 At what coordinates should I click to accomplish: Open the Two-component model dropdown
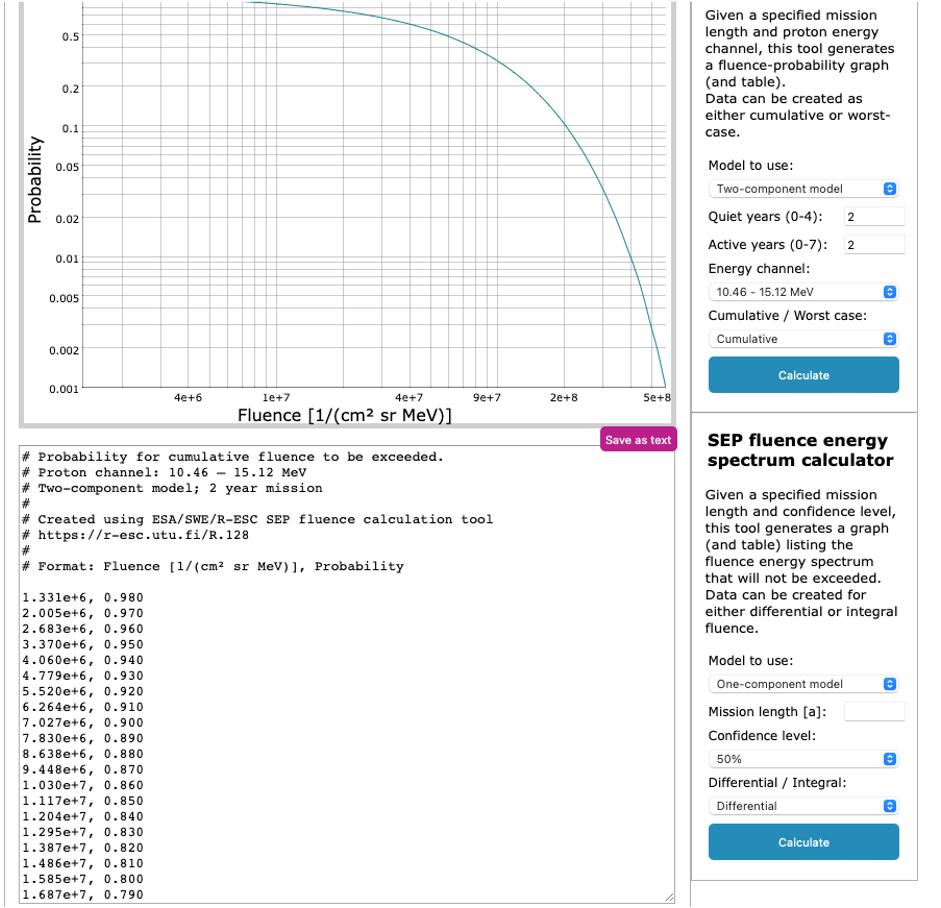[803, 189]
